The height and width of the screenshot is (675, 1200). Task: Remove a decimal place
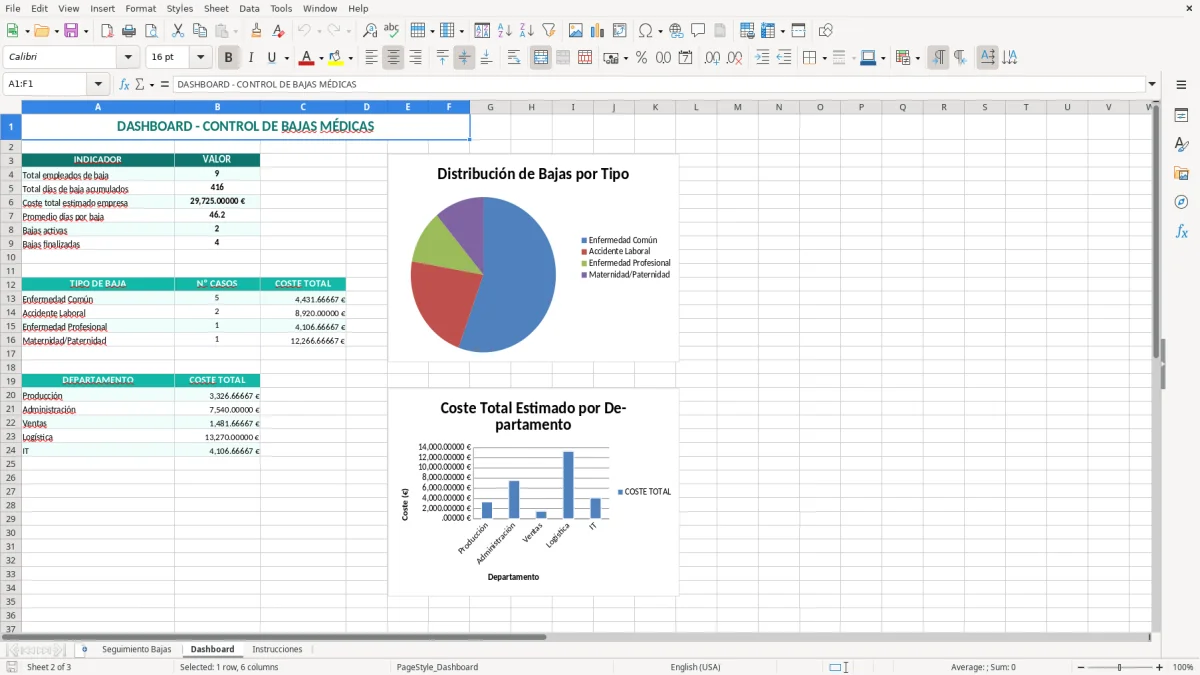tap(734, 58)
